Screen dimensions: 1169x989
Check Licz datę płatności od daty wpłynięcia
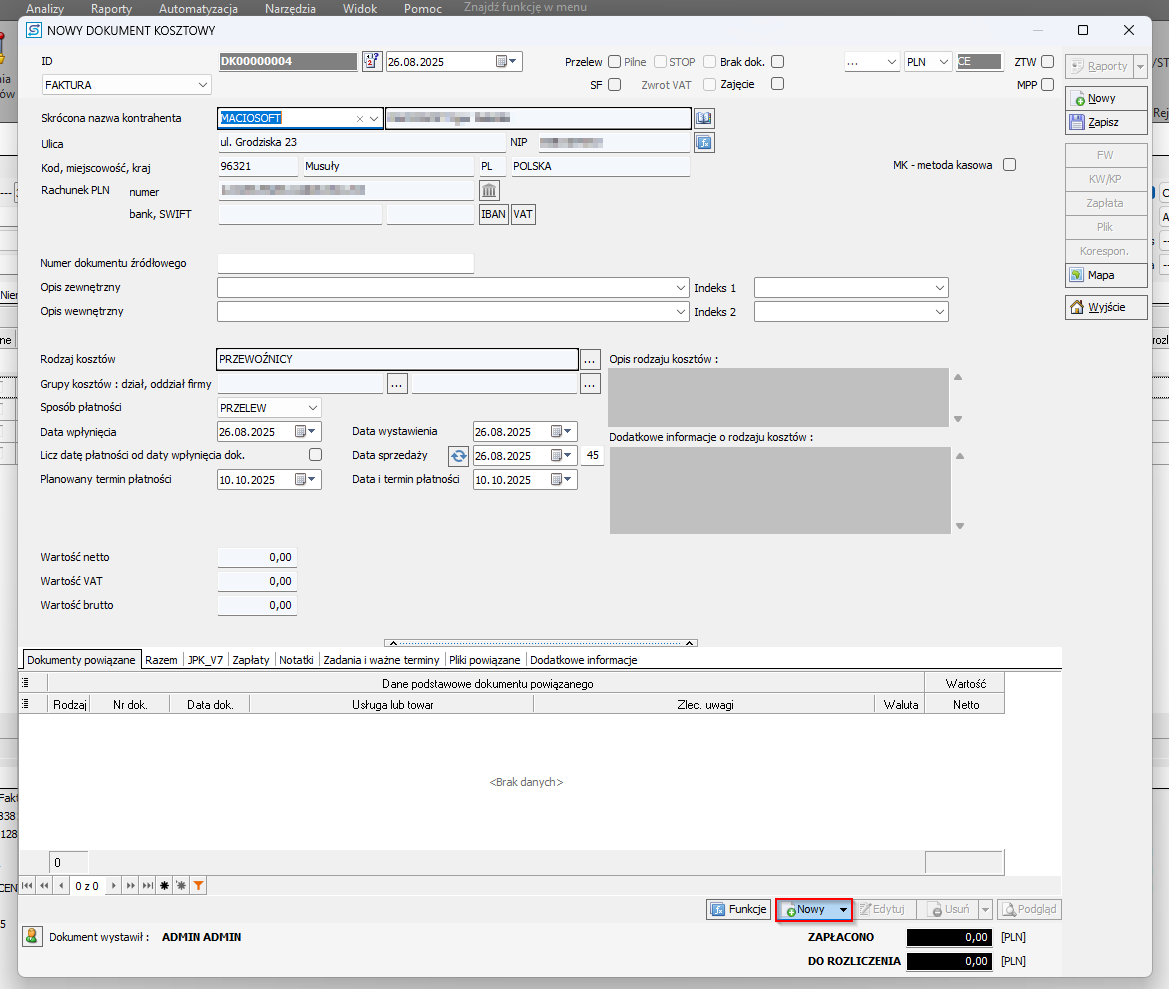[316, 455]
